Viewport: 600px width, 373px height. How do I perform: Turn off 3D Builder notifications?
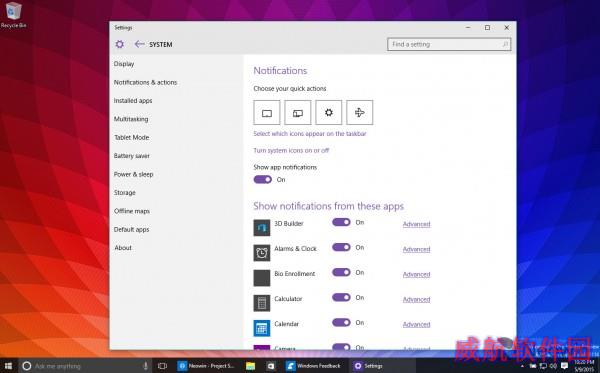(x=341, y=222)
